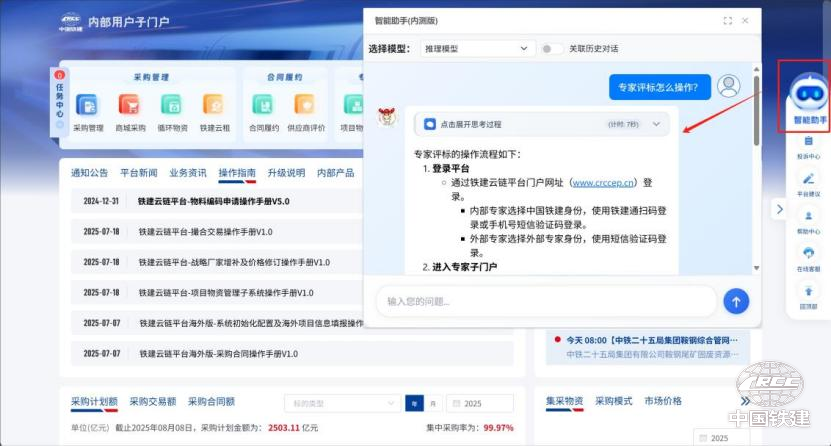The width and height of the screenshot is (831, 446).
Task: Select 采购计划额 tab
Action: (x=94, y=402)
